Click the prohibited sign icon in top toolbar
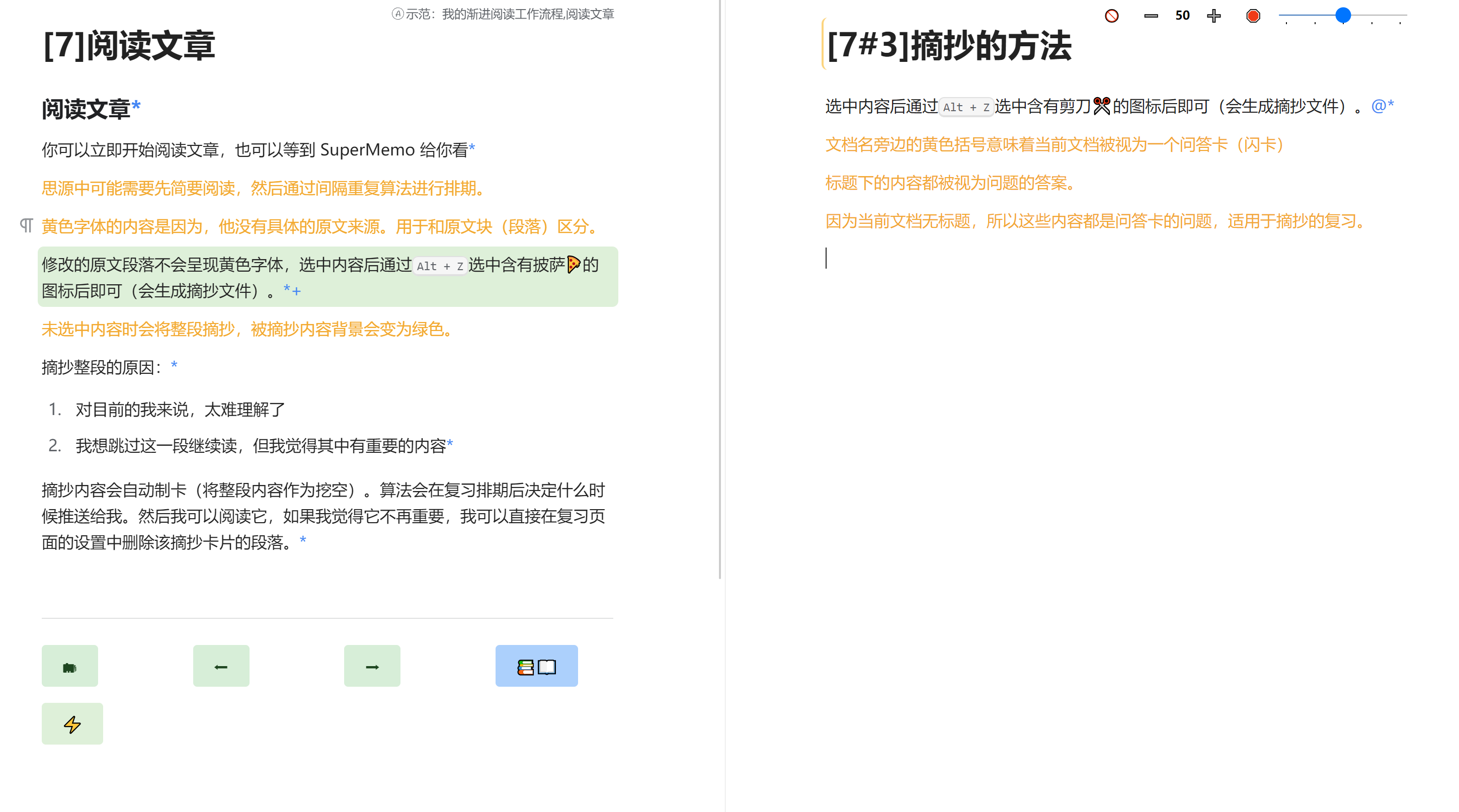Viewport: 1459px width, 812px height. coord(1111,16)
